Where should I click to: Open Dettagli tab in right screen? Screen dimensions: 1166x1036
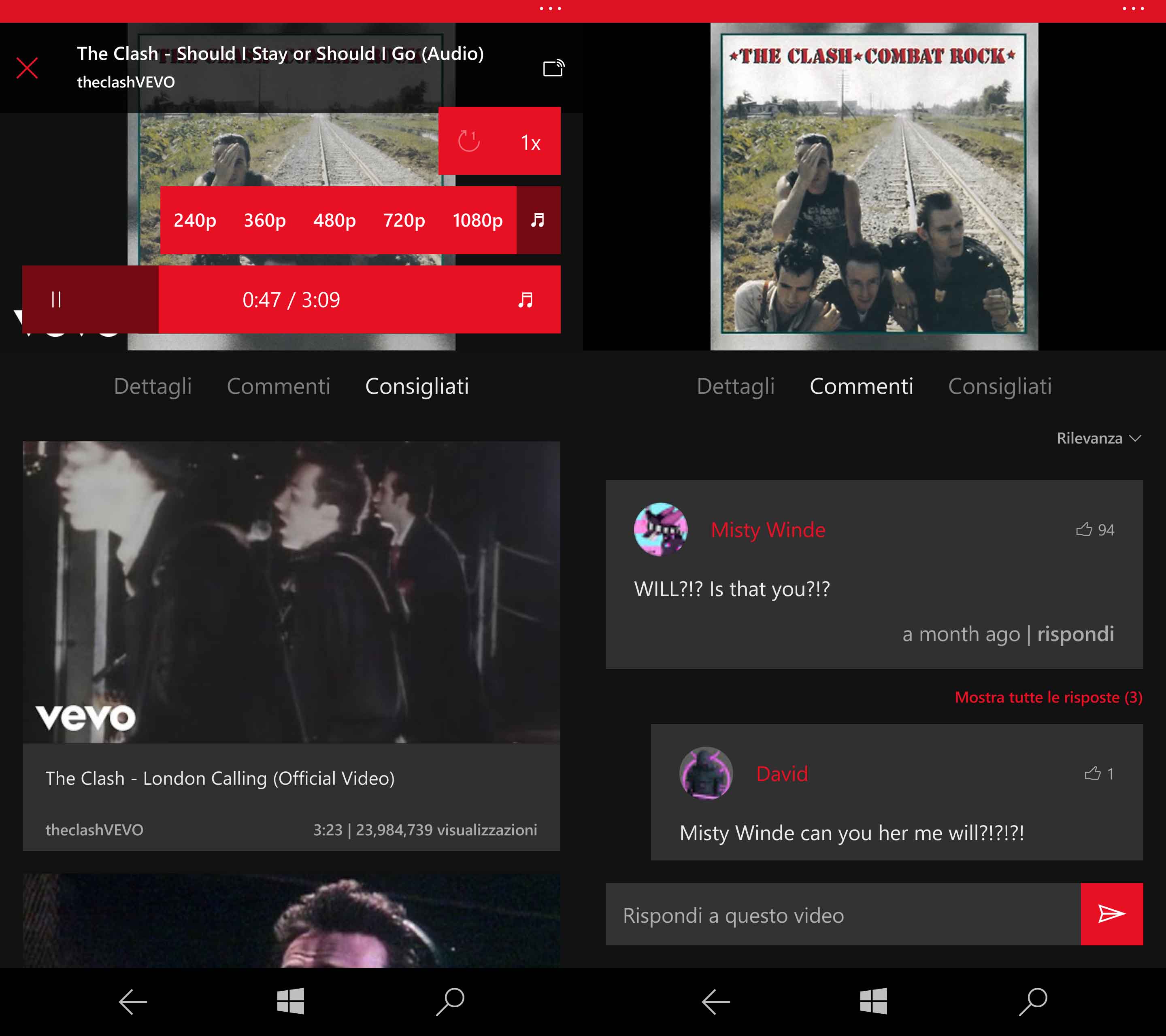point(735,386)
